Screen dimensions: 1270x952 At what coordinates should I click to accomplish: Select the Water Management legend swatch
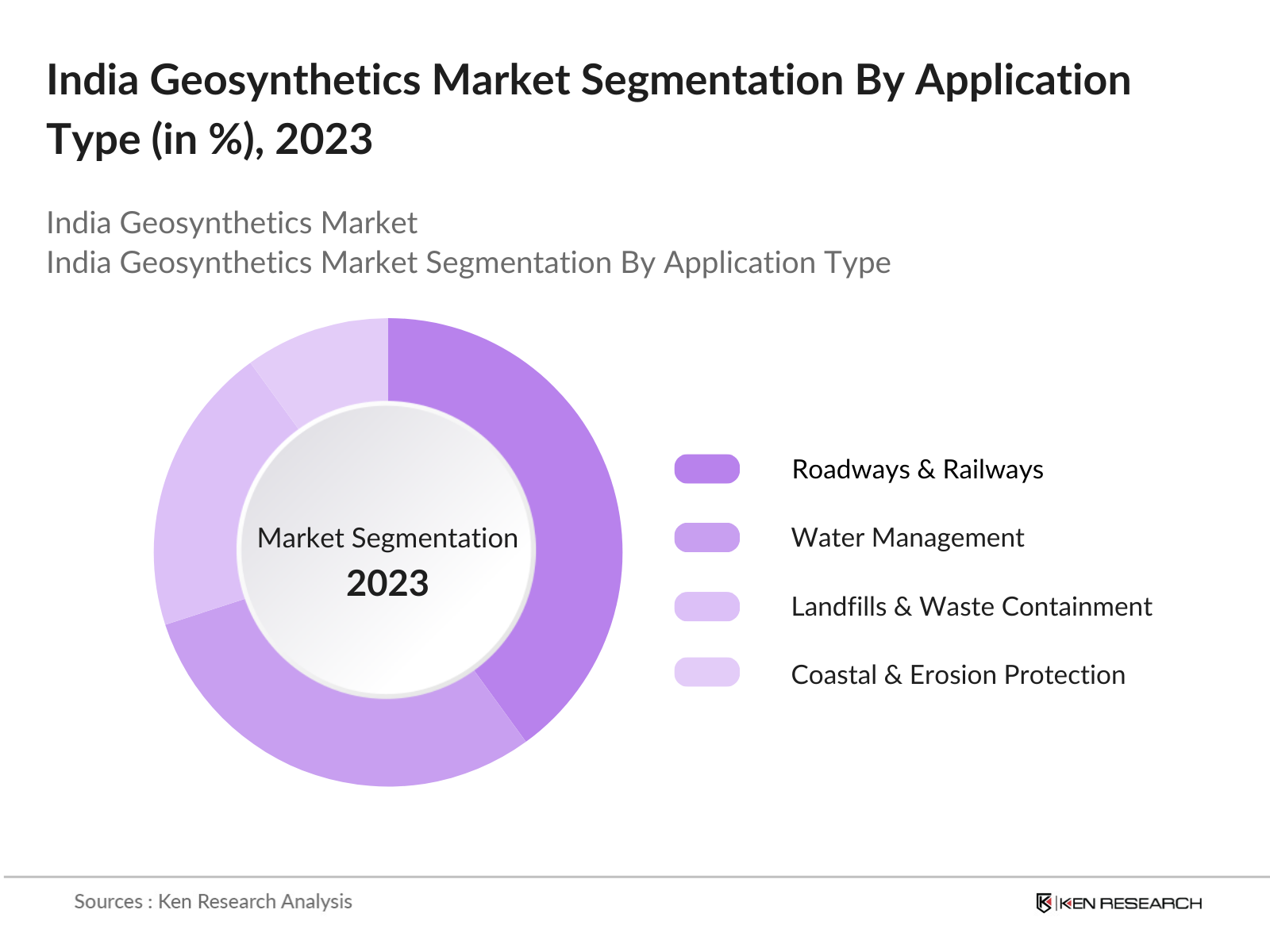(706, 538)
